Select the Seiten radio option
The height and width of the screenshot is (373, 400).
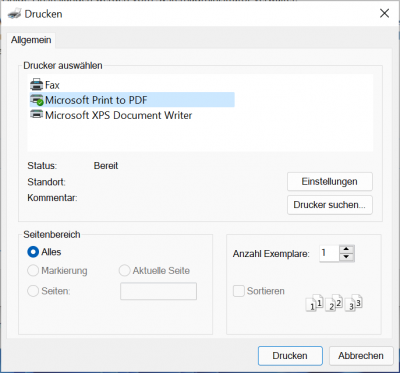point(33,291)
